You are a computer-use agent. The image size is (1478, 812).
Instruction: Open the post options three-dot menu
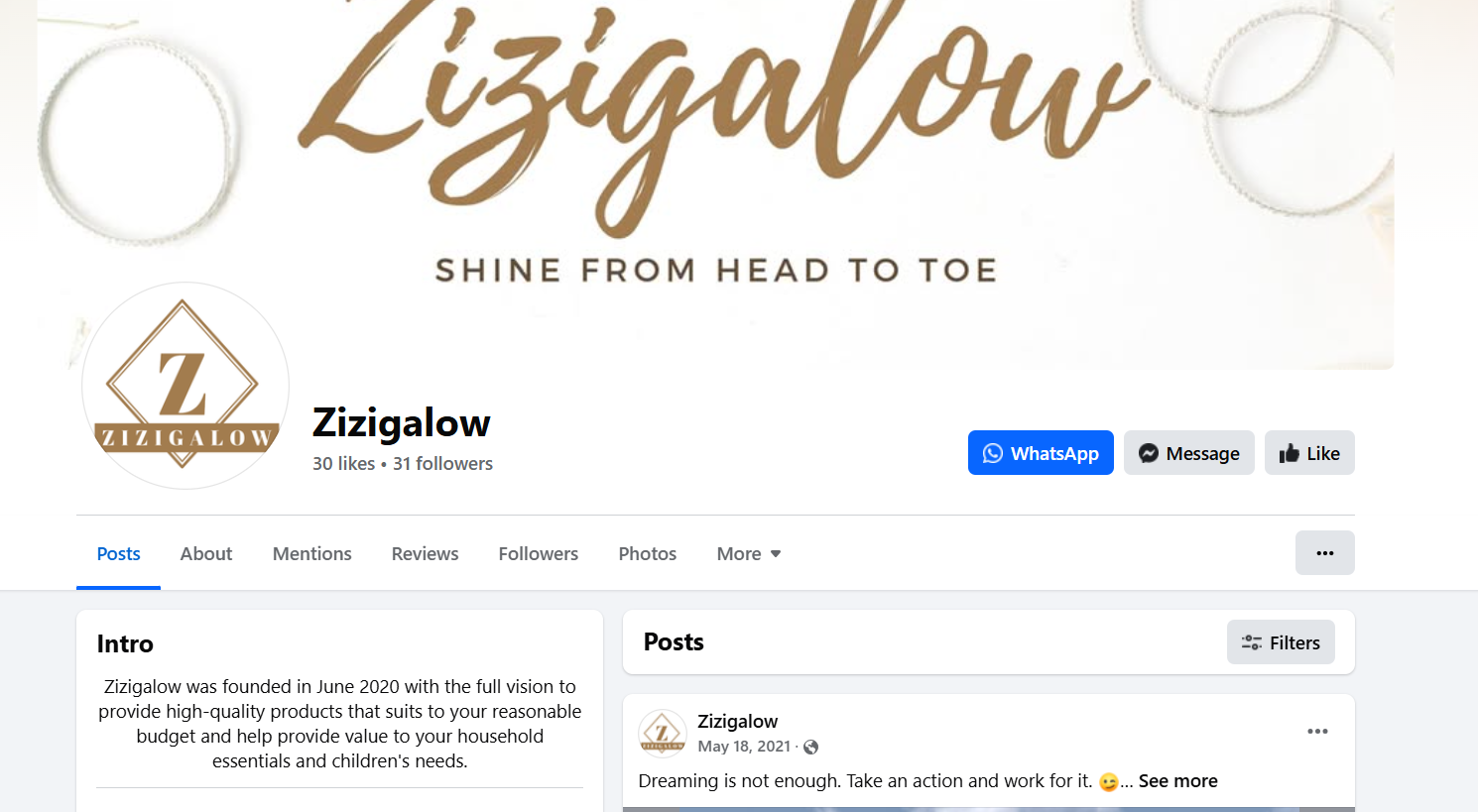click(x=1317, y=732)
